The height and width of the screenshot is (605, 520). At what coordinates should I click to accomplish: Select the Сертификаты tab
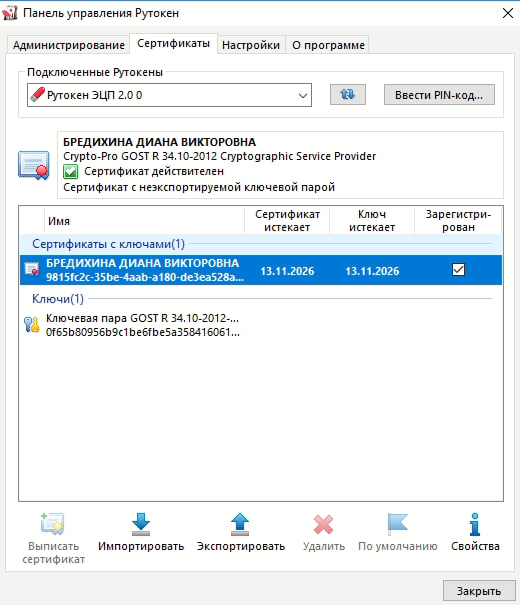pyautogui.click(x=173, y=43)
